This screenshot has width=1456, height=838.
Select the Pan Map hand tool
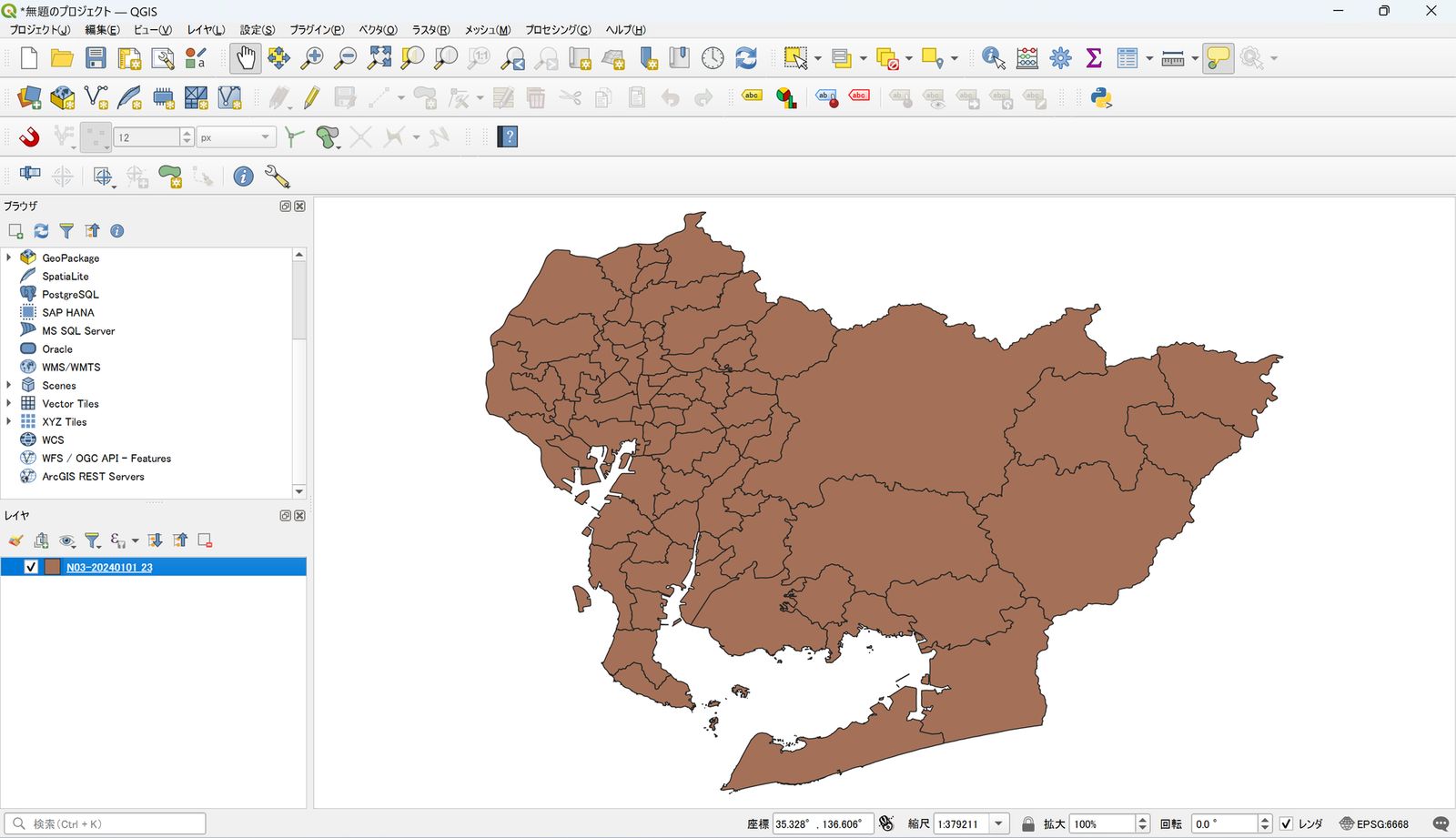point(246,58)
